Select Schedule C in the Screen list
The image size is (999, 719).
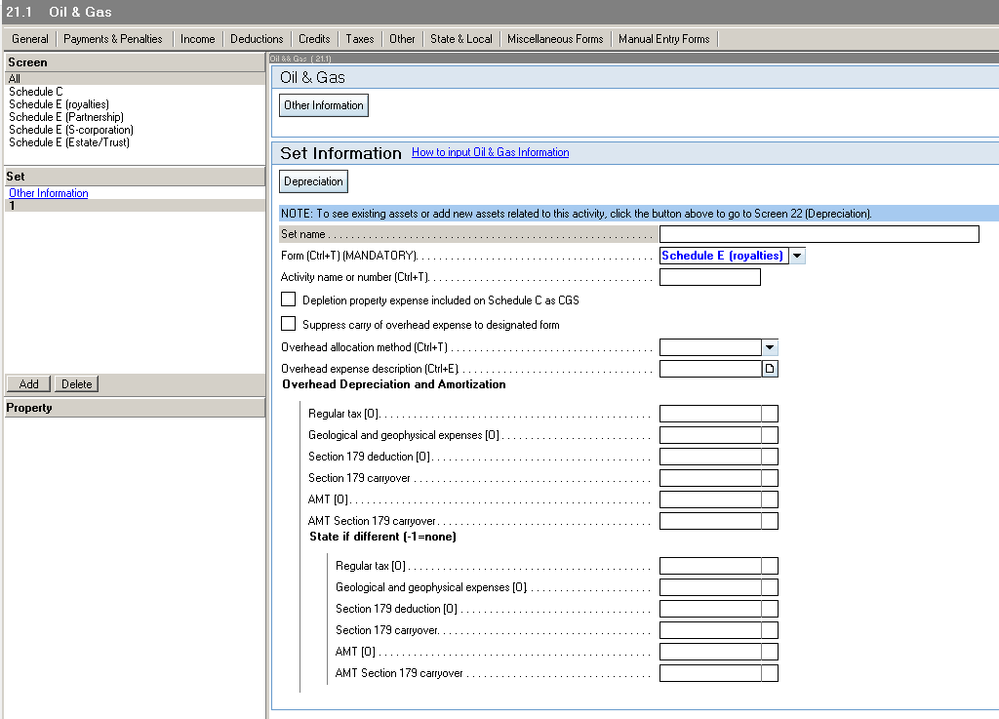36,91
